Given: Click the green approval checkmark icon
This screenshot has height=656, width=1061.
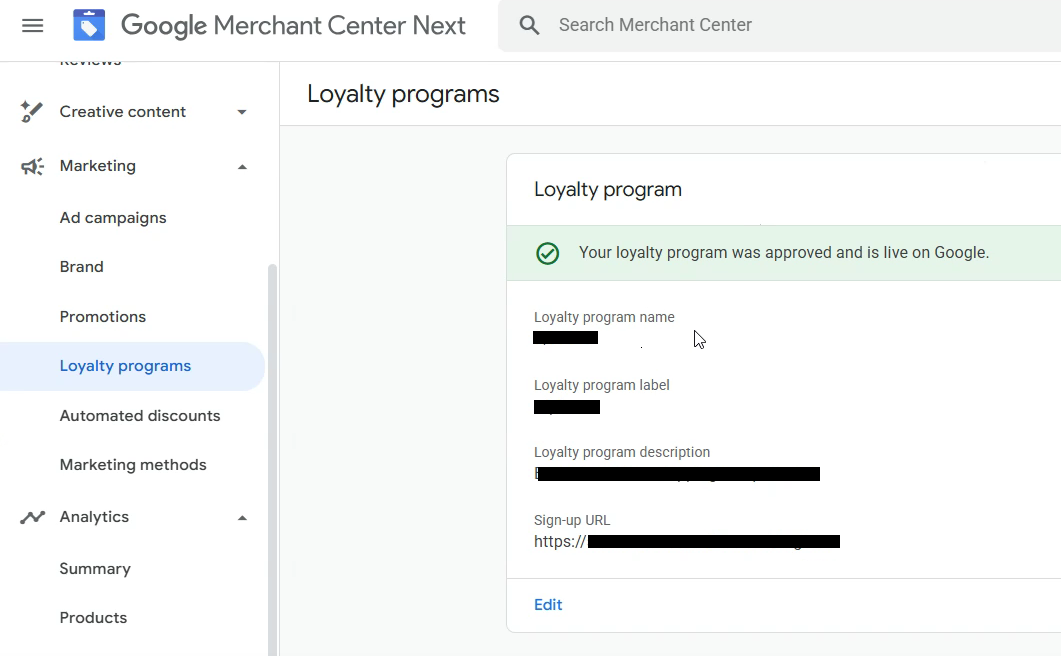Looking at the screenshot, I should [x=547, y=253].
